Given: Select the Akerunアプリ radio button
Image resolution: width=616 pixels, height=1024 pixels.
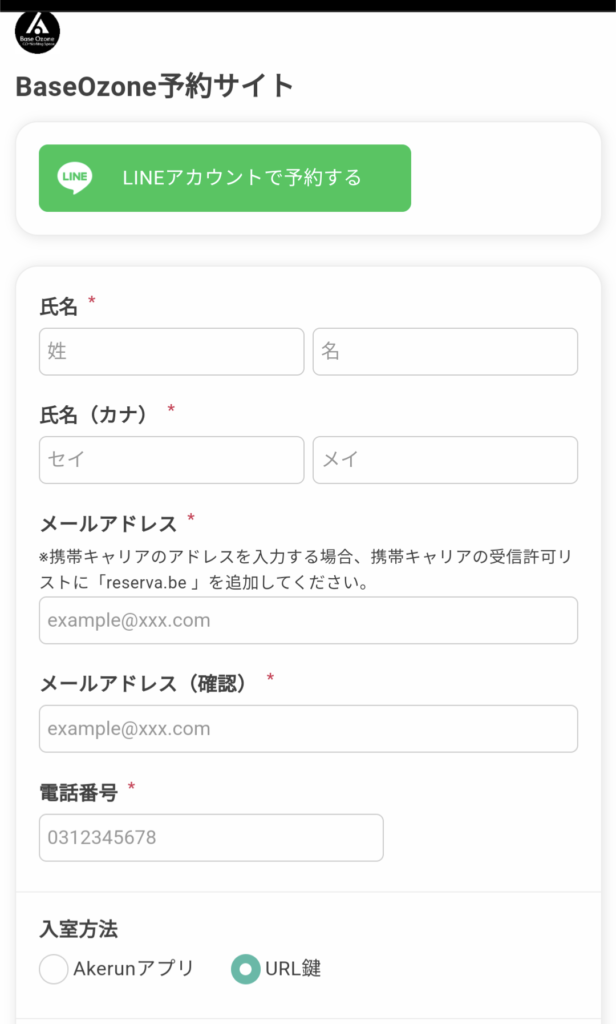Looking at the screenshot, I should (55, 969).
